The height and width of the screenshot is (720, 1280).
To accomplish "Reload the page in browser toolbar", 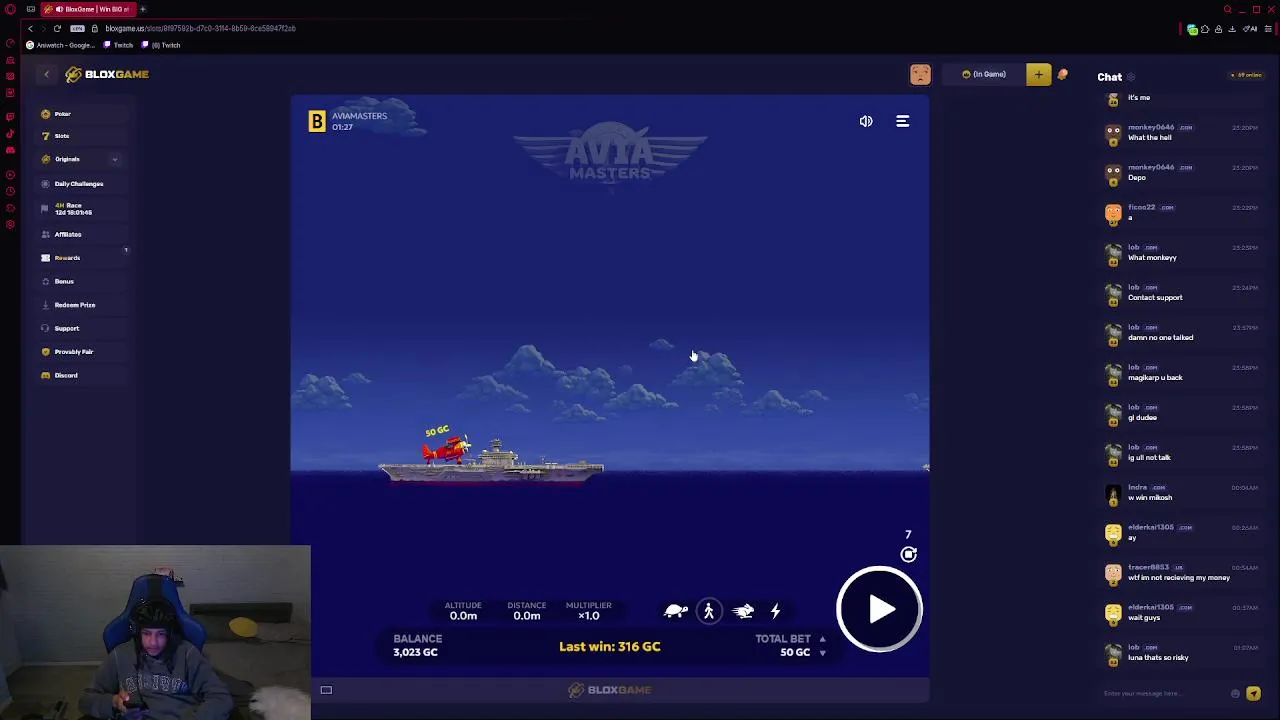I will click(57, 28).
